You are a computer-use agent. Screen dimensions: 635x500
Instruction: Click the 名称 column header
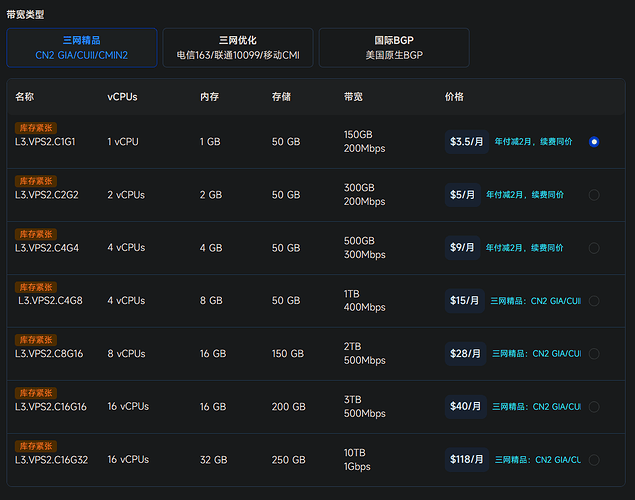[25, 96]
